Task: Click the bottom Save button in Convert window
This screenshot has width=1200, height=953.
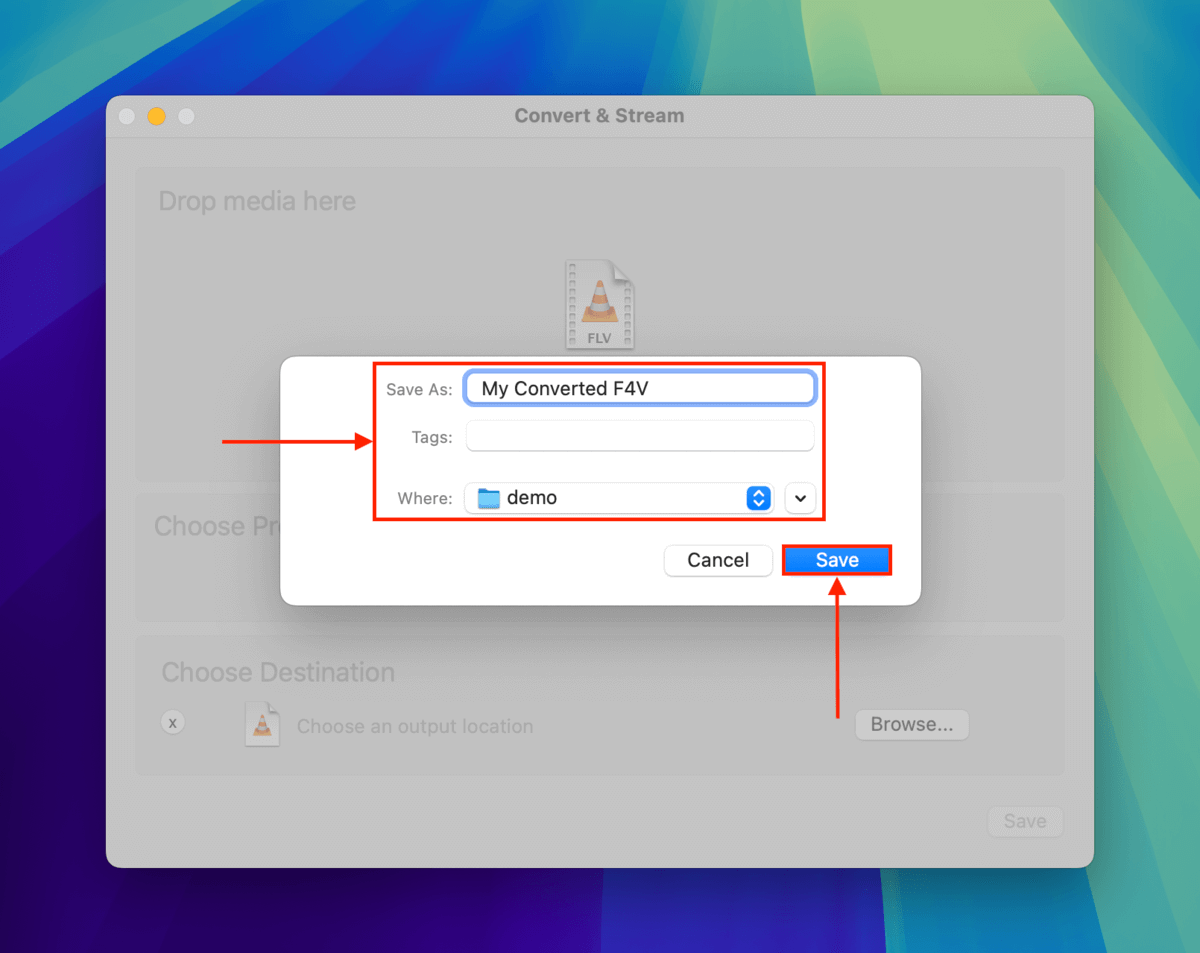Action: pyautogui.click(x=1025, y=821)
